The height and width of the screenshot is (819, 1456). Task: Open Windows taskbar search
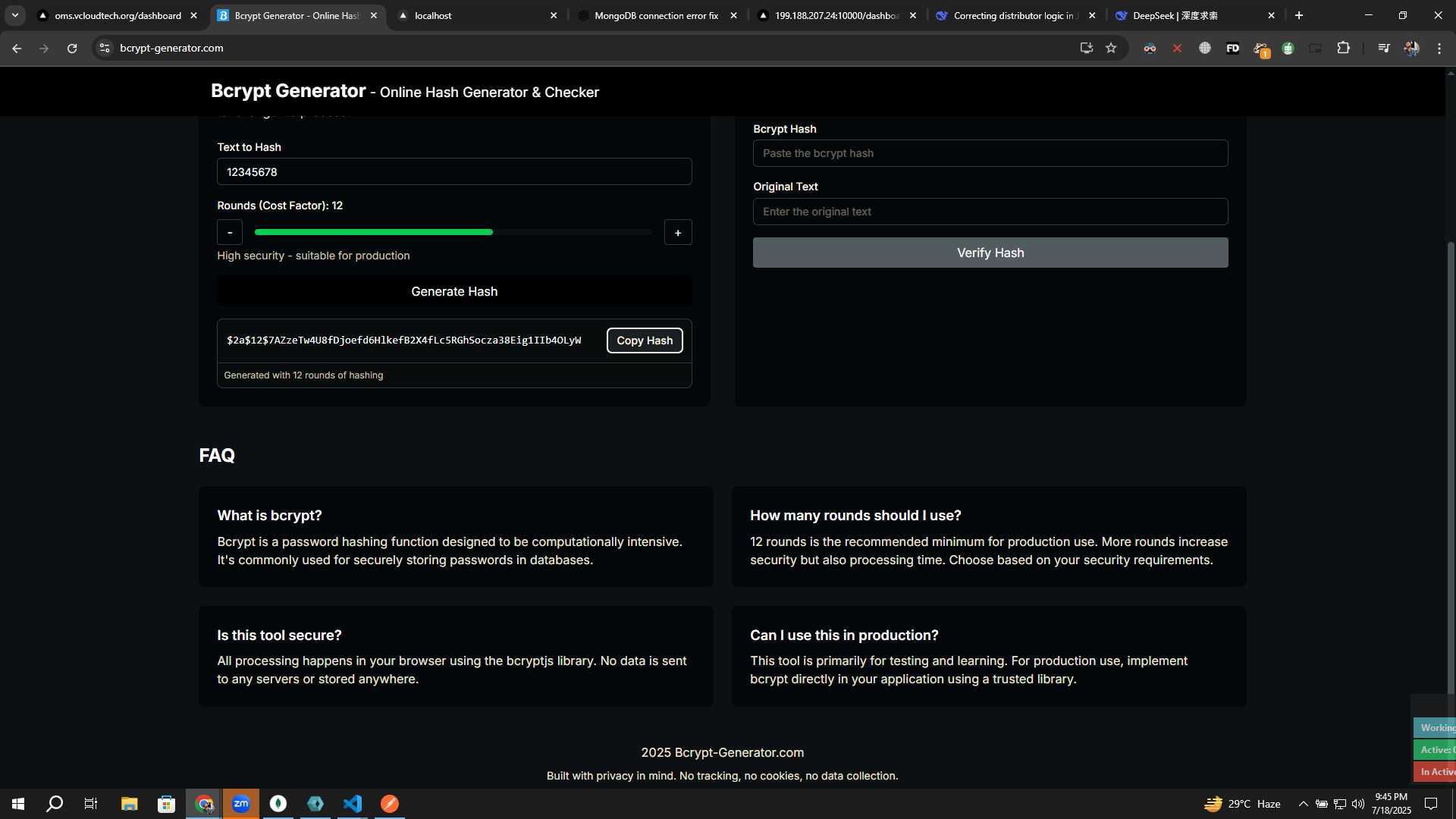[x=55, y=804]
